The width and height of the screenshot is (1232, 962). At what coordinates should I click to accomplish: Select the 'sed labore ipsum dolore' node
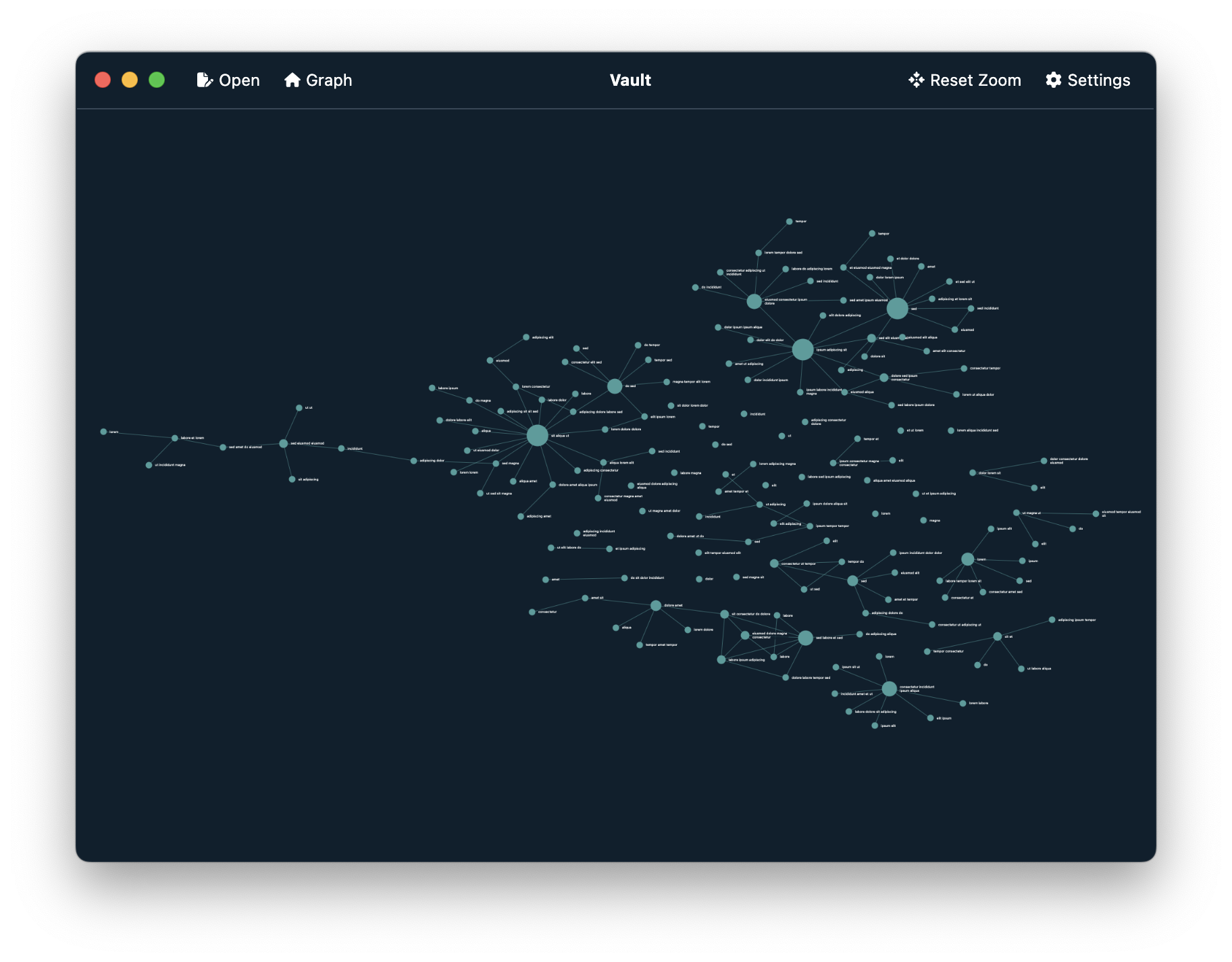[892, 405]
